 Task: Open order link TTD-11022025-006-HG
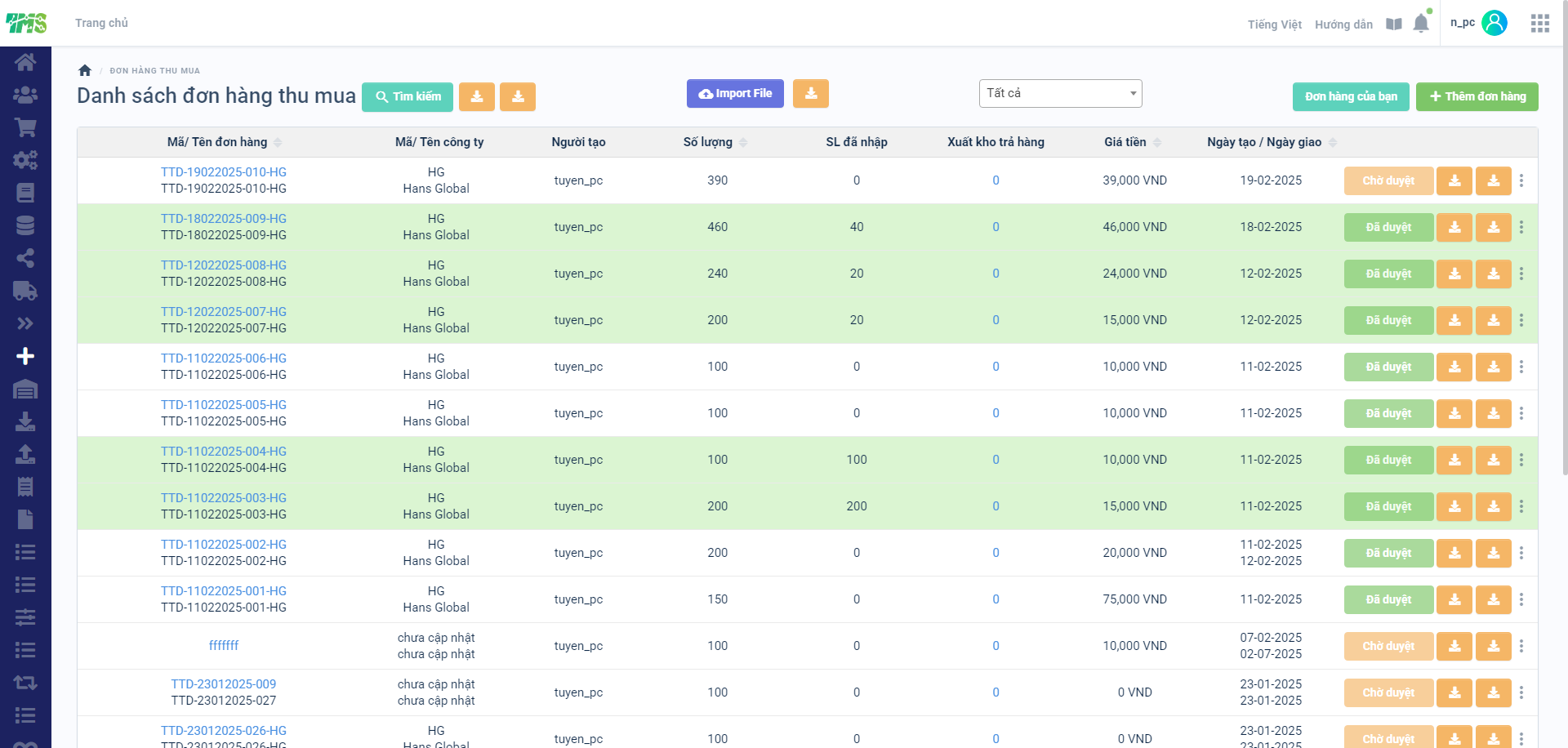(224, 358)
